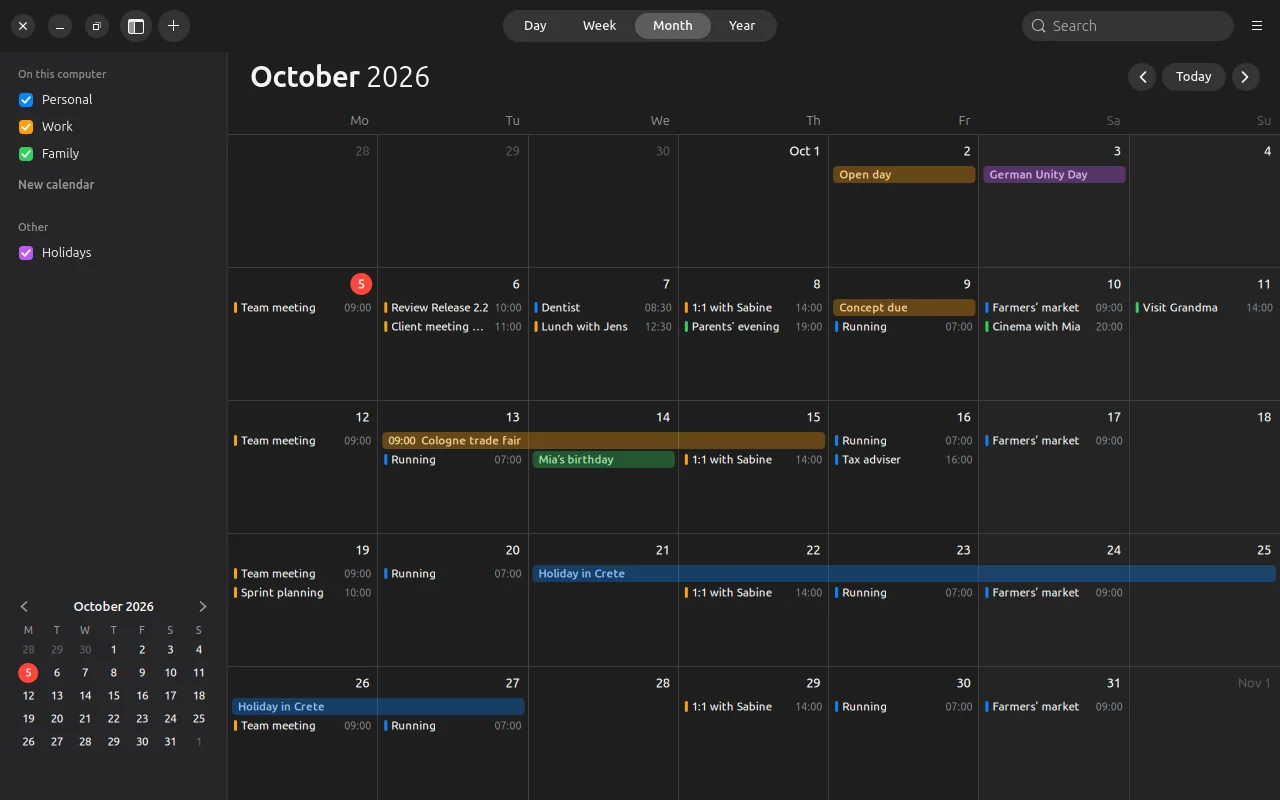This screenshot has width=1280, height=800.
Task: Select today's date 5 in mini calendar
Action: [x=28, y=673]
